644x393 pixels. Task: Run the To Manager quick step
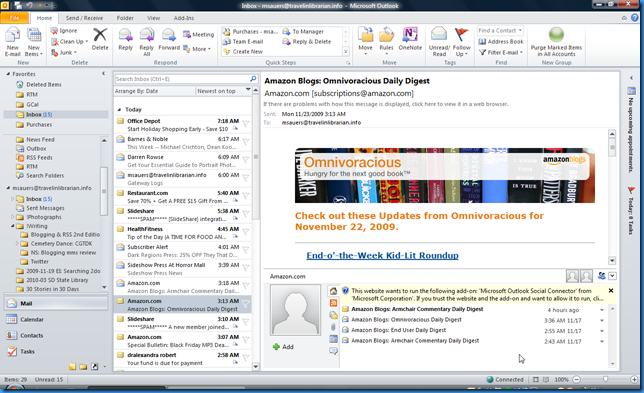(303, 31)
